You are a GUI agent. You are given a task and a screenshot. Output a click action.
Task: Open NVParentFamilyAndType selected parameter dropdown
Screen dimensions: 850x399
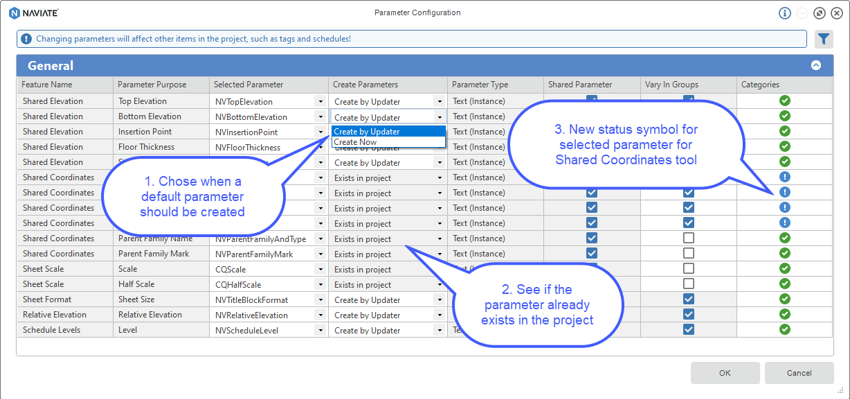pyautogui.click(x=320, y=239)
